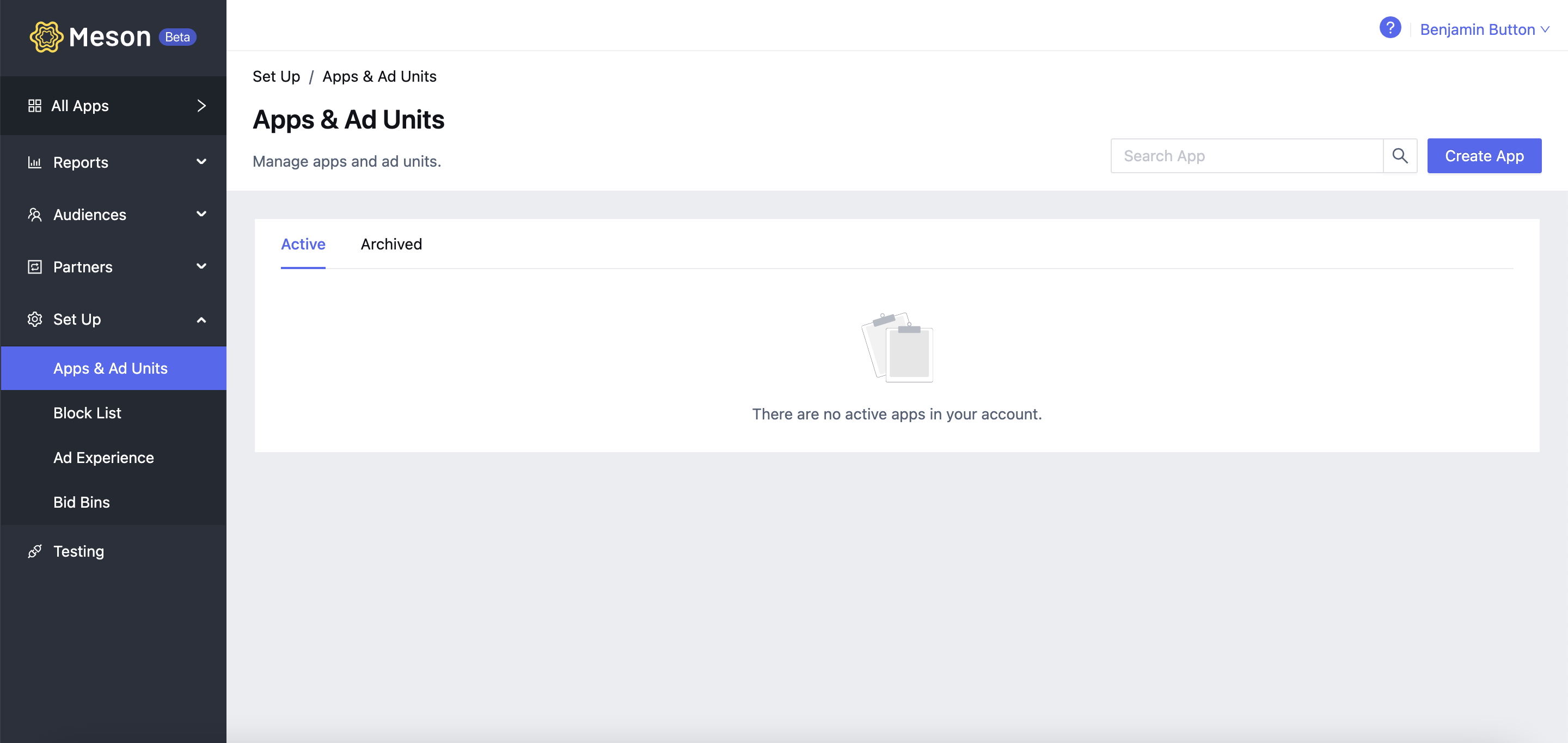Click the Apps & Ad Units page heading

348,120
